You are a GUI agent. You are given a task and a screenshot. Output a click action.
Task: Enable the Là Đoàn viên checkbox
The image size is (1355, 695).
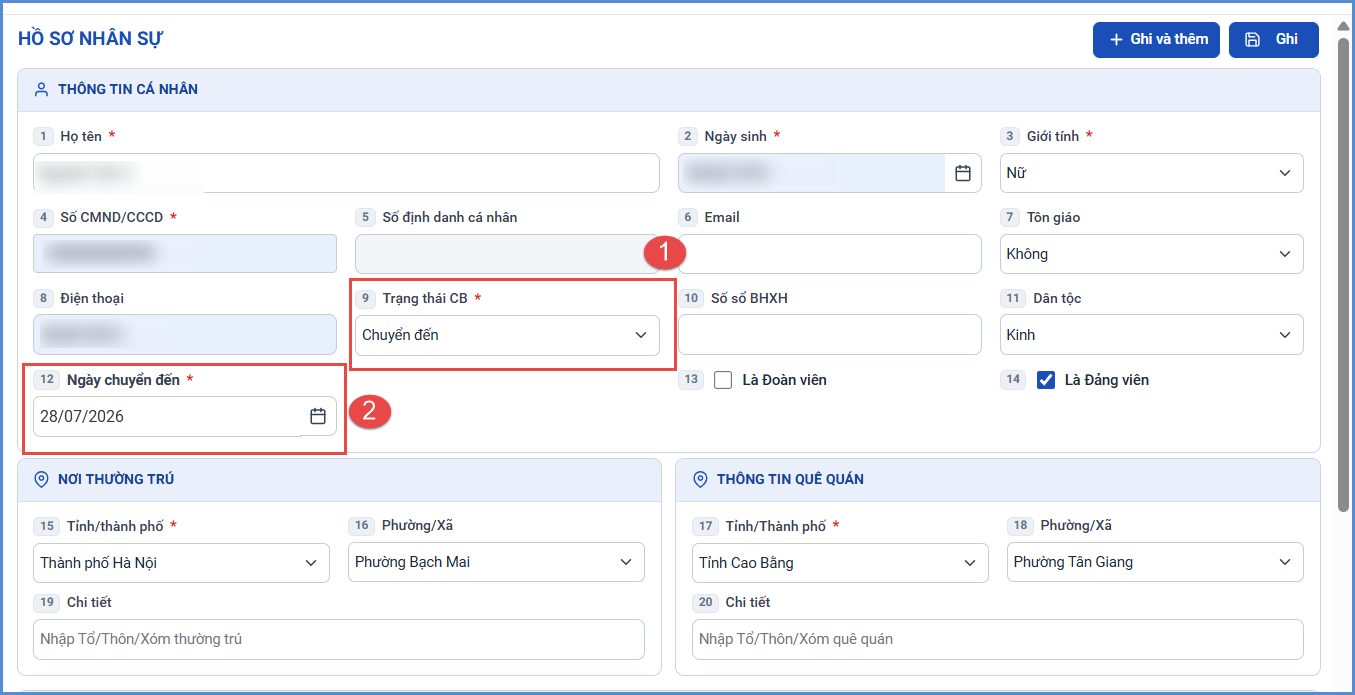pyautogui.click(x=723, y=380)
